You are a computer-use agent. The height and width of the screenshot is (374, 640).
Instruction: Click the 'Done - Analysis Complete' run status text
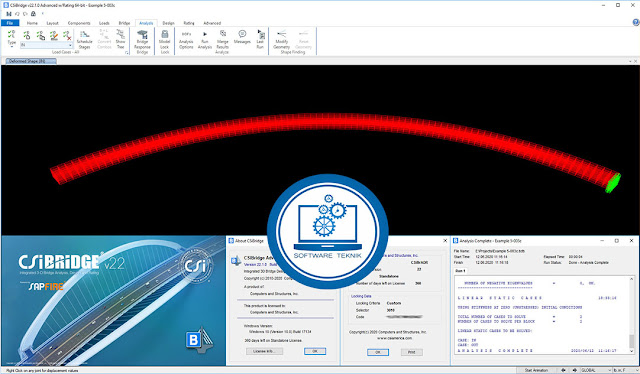pyautogui.click(x=589, y=263)
